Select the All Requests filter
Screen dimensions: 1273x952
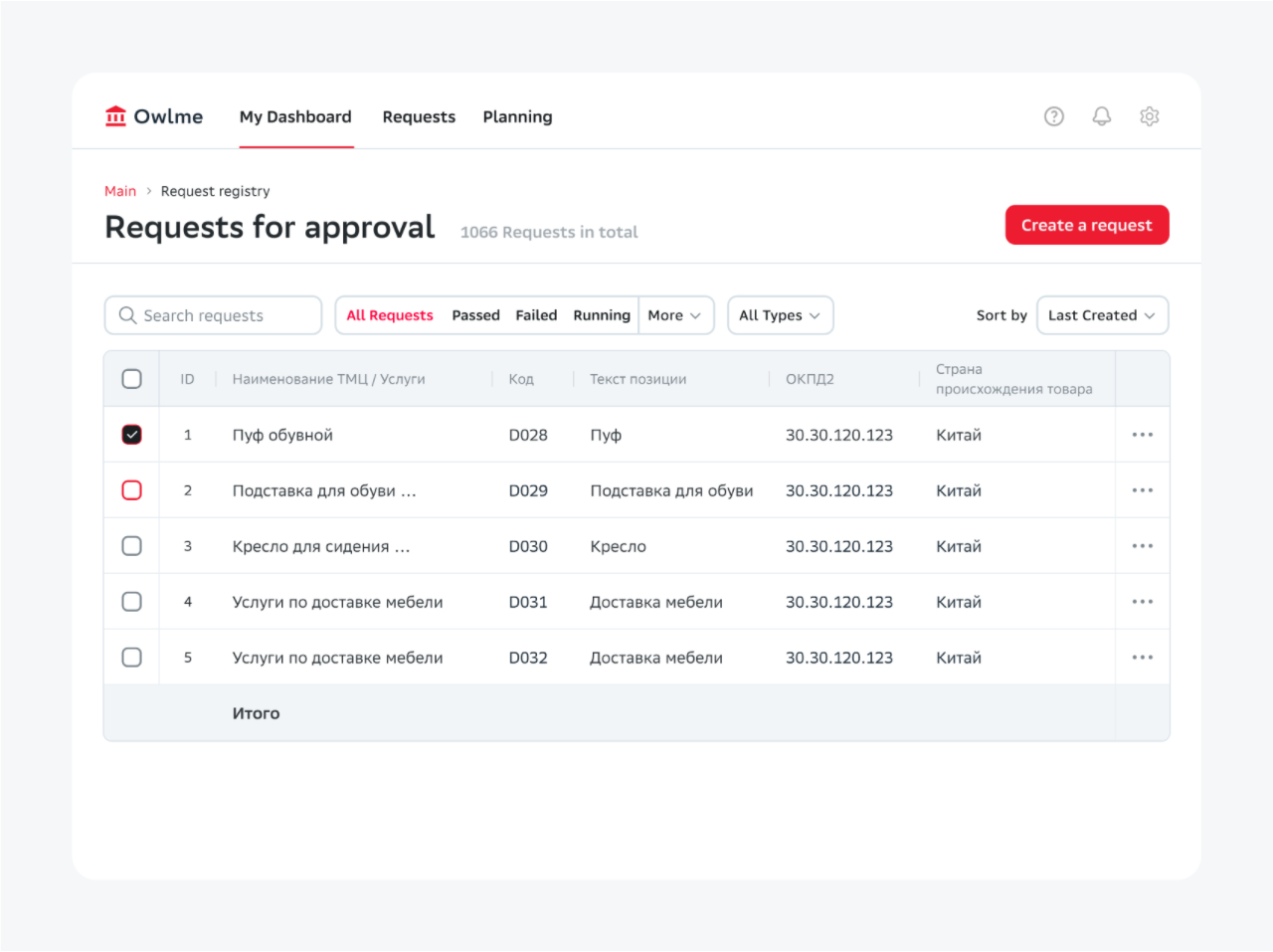390,315
